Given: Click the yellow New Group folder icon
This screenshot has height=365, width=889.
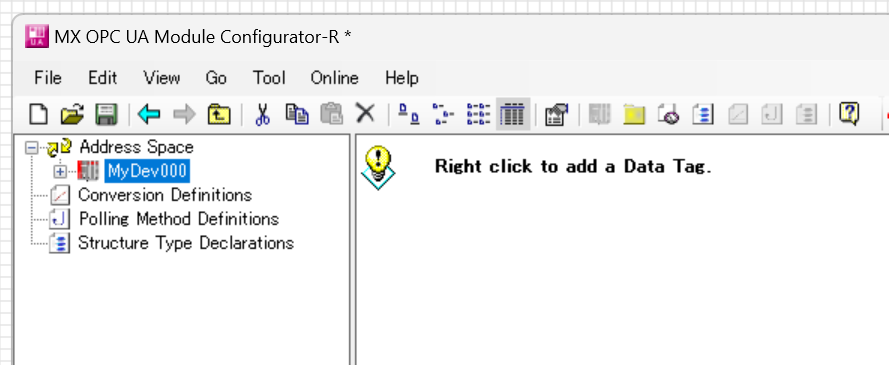Looking at the screenshot, I should [634, 114].
